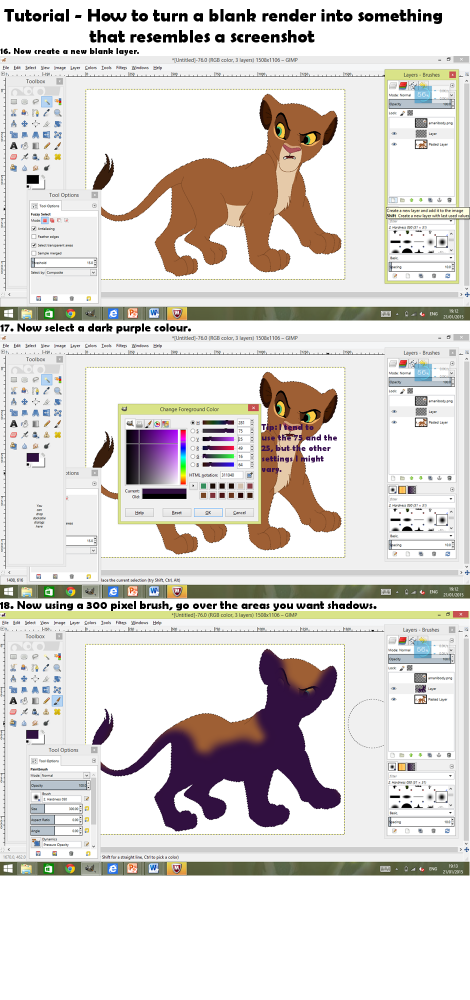
Task: Select Pencil tool in step 16 toolbox
Action: (x=47, y=145)
